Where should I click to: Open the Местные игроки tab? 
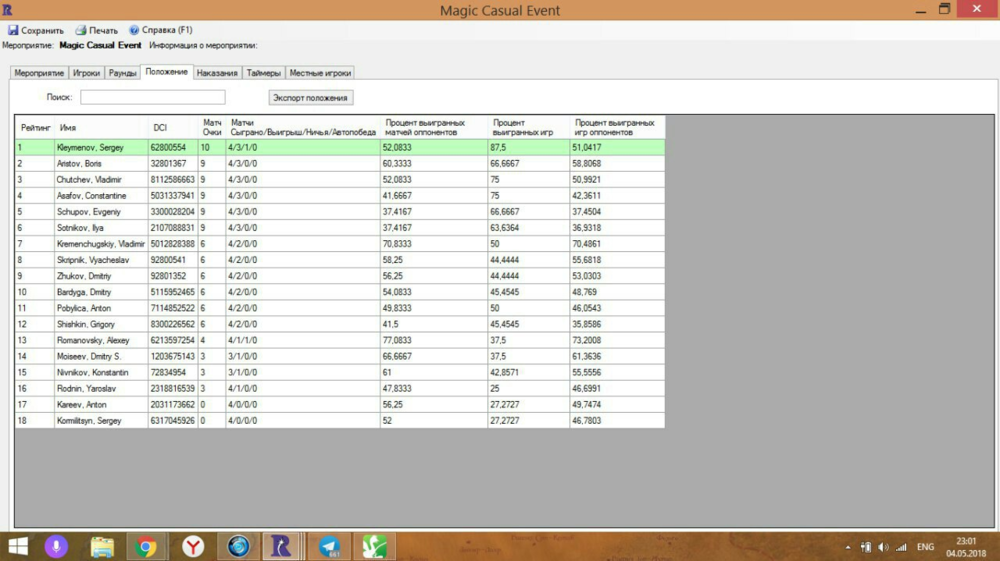320,73
